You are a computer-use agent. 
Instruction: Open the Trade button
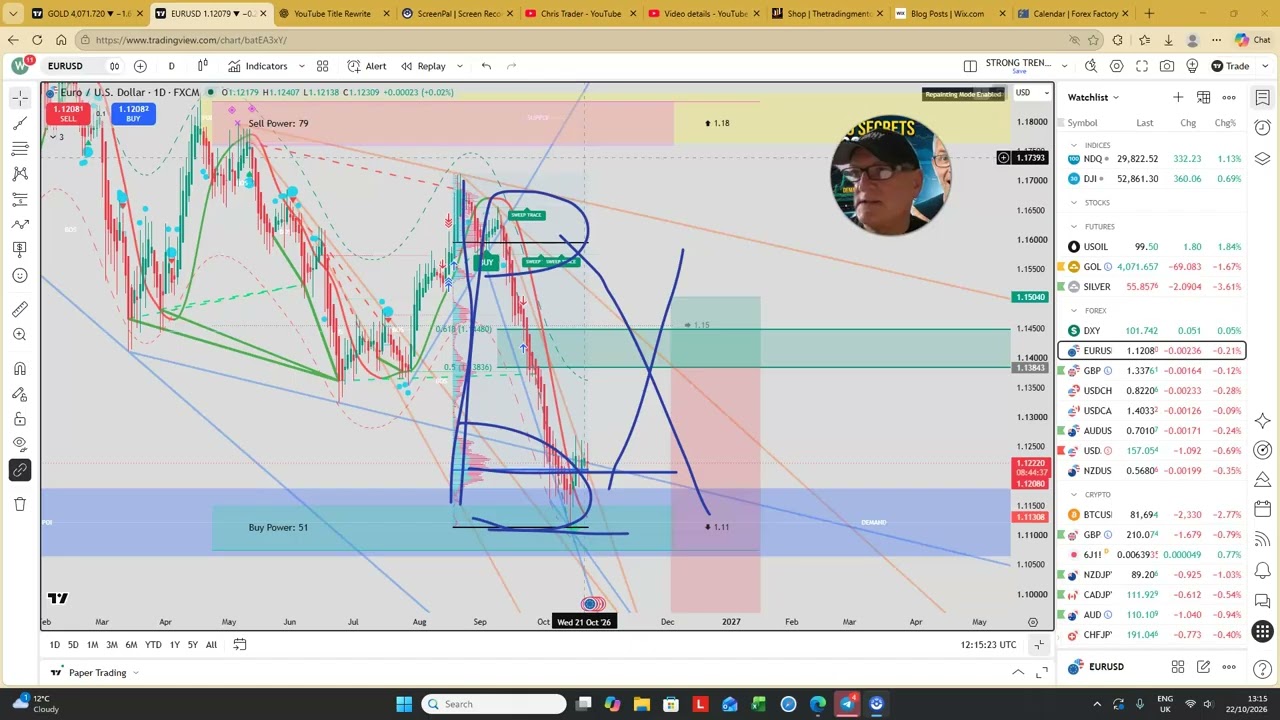[x=1230, y=66]
